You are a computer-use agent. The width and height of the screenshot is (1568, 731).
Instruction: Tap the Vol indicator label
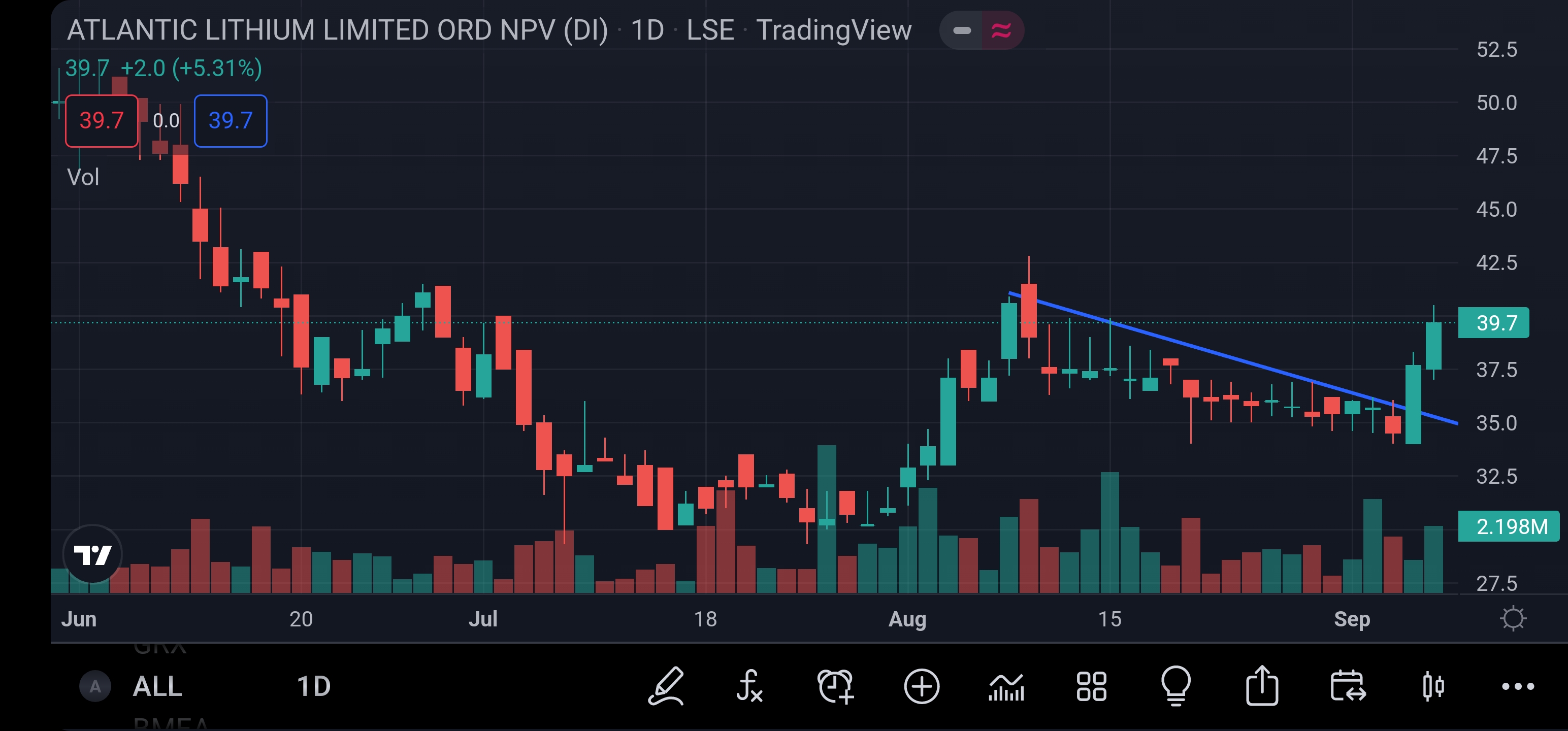[83, 177]
